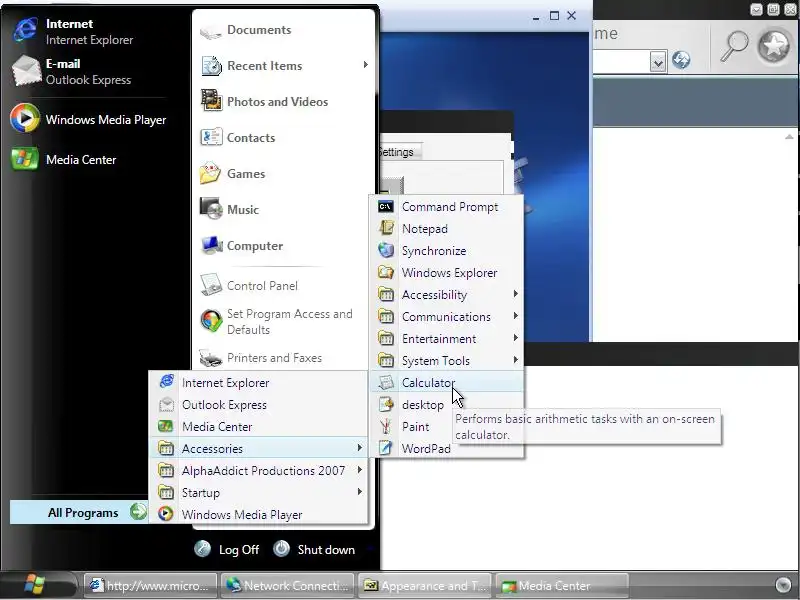Viewport: 800px width, 600px height.
Task: Open the Games folder
Action: pos(233,174)
